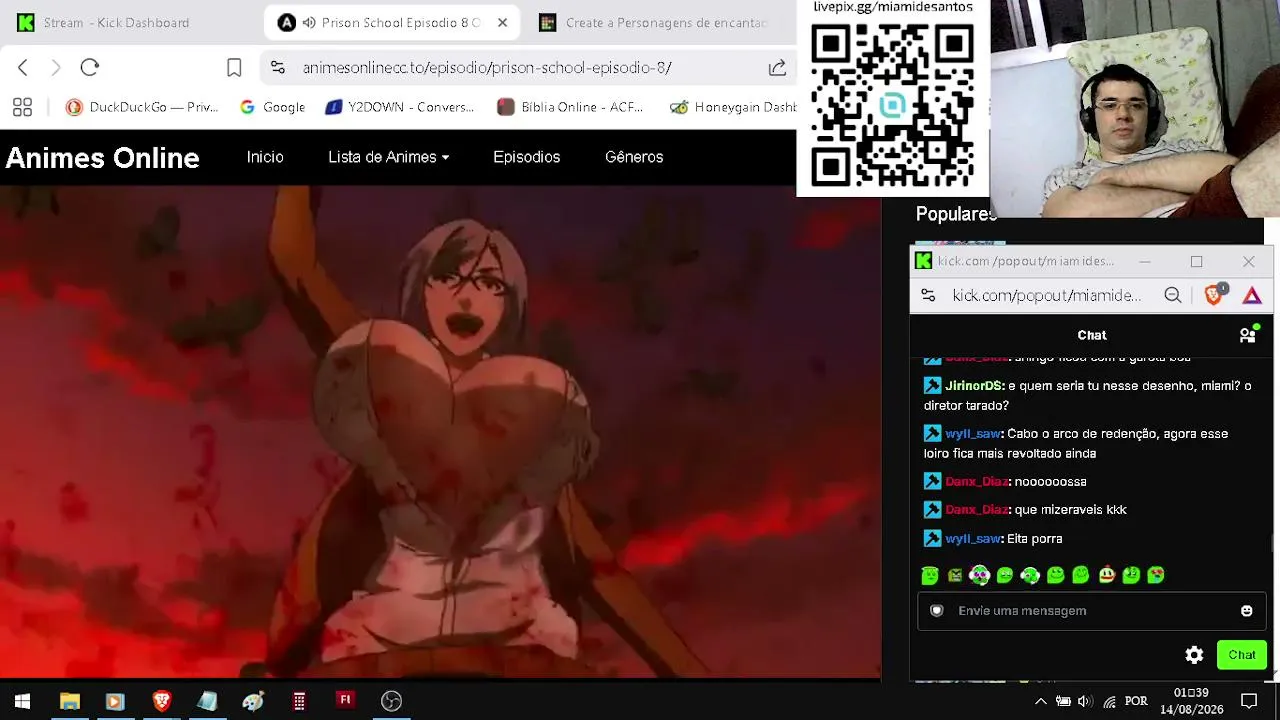Send message with green Chat button
The width and height of the screenshot is (1280, 720).
pos(1242,655)
